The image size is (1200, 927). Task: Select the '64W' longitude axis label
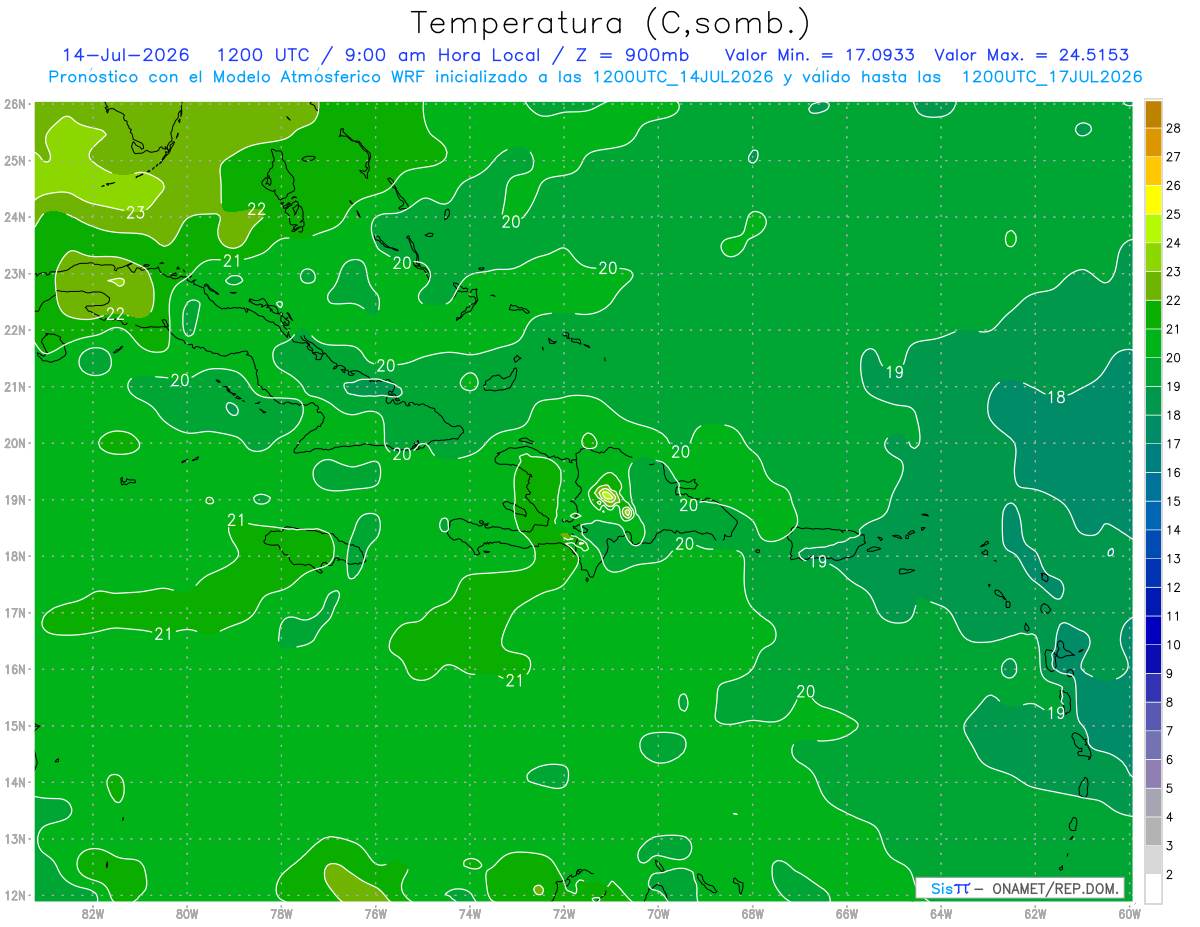coord(941,913)
